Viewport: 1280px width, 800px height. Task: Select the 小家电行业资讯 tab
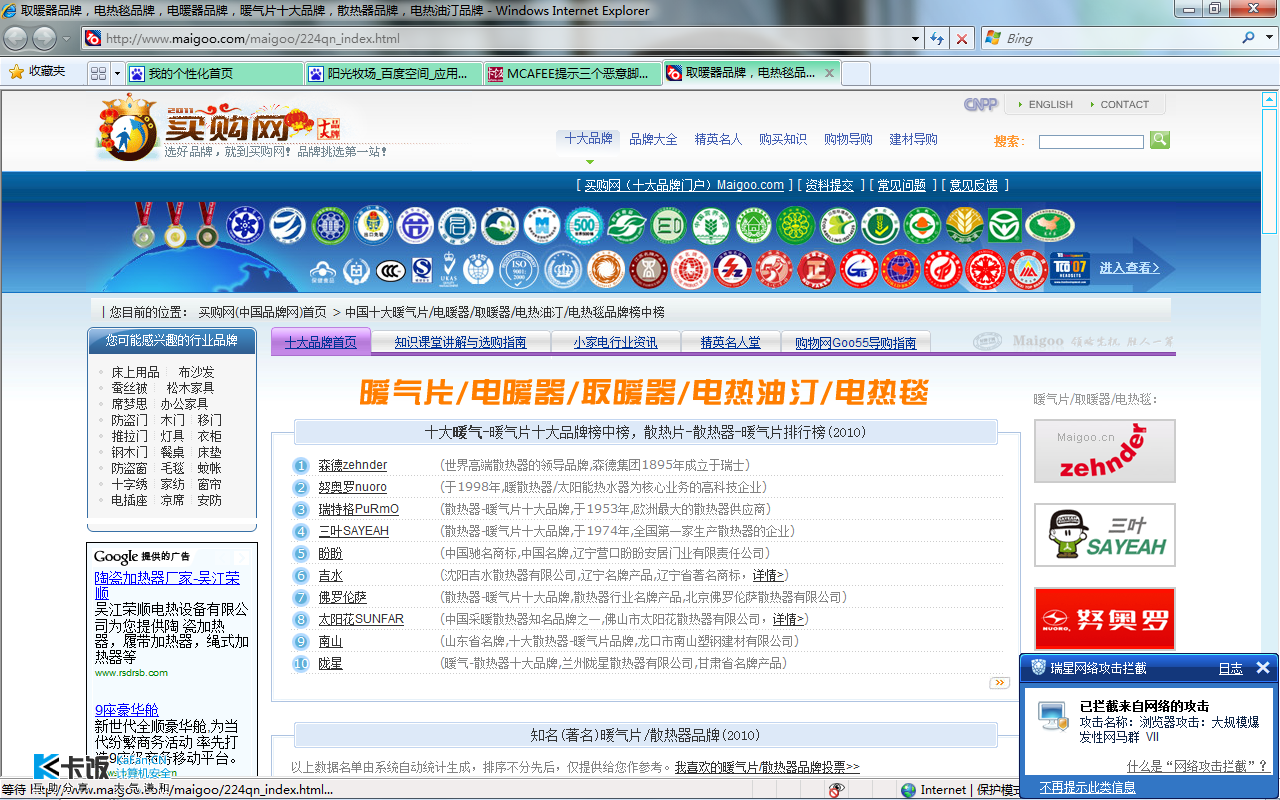tap(616, 342)
